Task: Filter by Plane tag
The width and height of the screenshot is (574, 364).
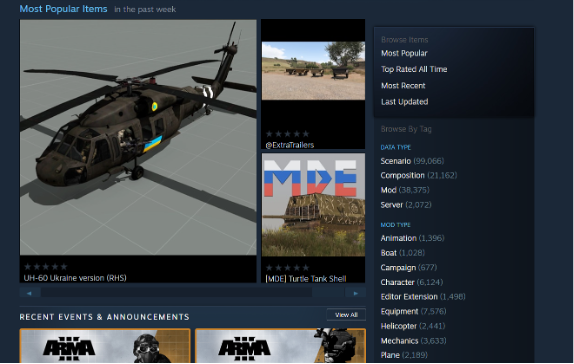Action: (x=404, y=355)
